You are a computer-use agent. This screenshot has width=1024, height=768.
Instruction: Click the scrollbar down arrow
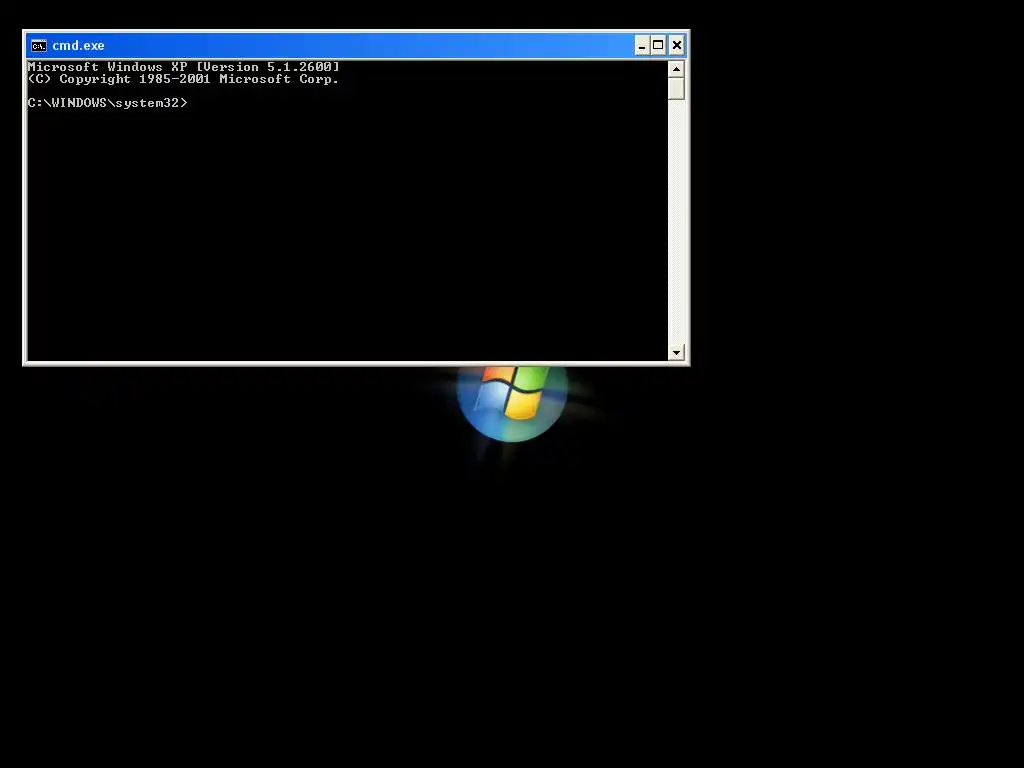[x=676, y=353]
